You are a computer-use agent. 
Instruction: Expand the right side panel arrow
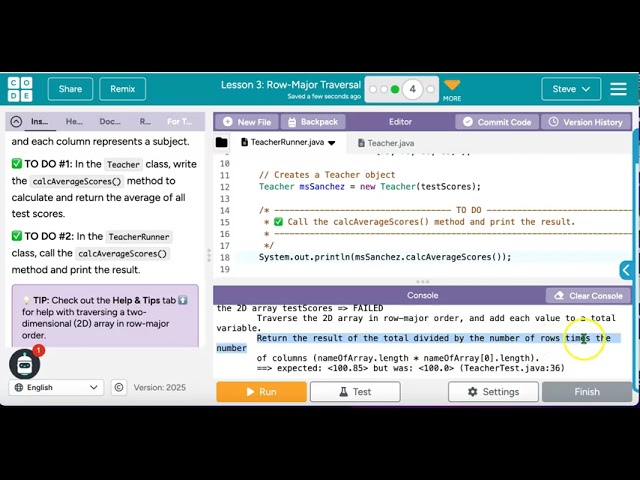[626, 270]
